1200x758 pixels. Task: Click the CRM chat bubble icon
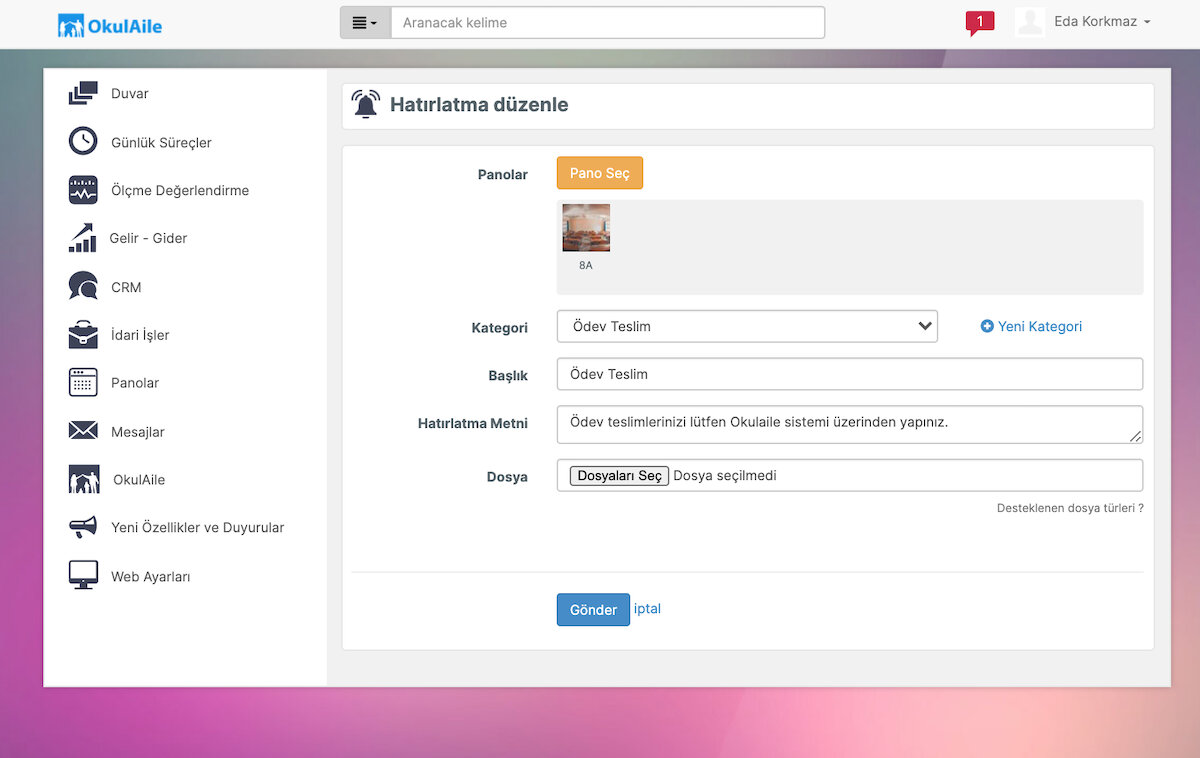pyautogui.click(x=83, y=287)
